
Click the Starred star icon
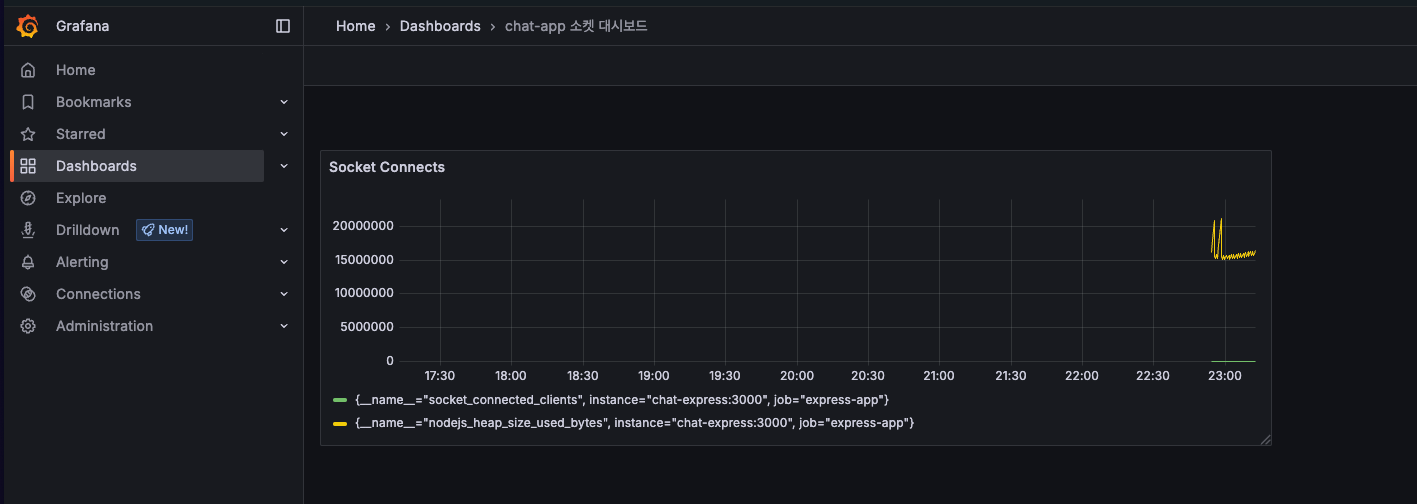click(28, 134)
